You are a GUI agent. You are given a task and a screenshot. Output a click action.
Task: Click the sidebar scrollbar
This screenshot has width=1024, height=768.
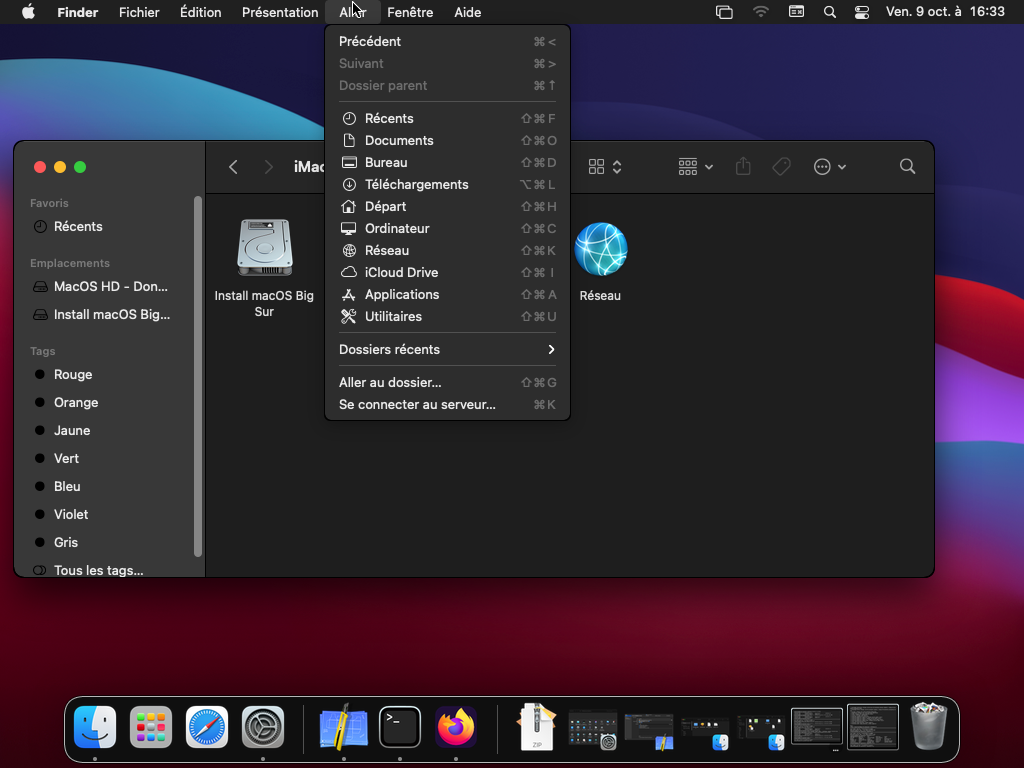198,376
